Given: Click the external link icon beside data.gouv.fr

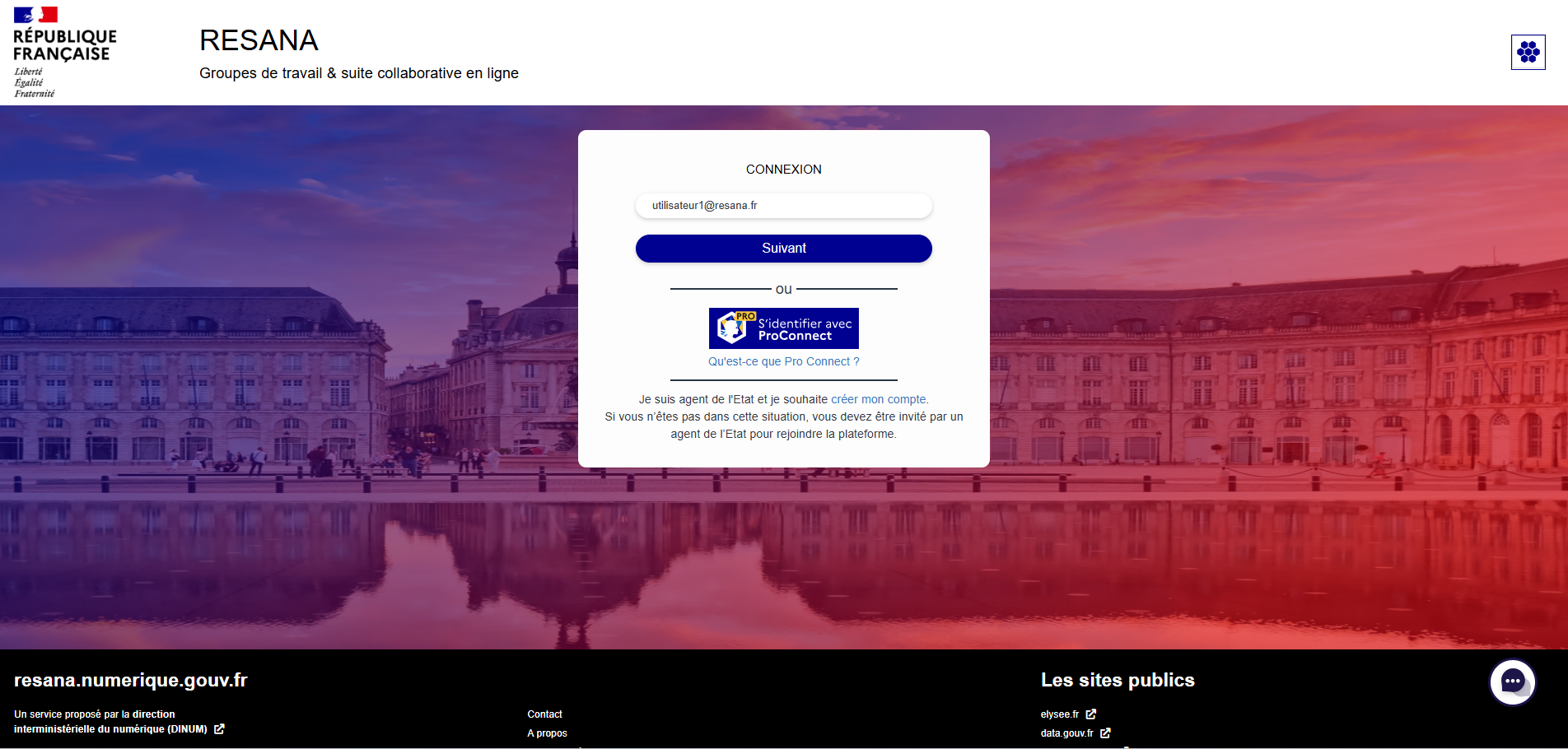Looking at the screenshot, I should tap(1106, 733).
